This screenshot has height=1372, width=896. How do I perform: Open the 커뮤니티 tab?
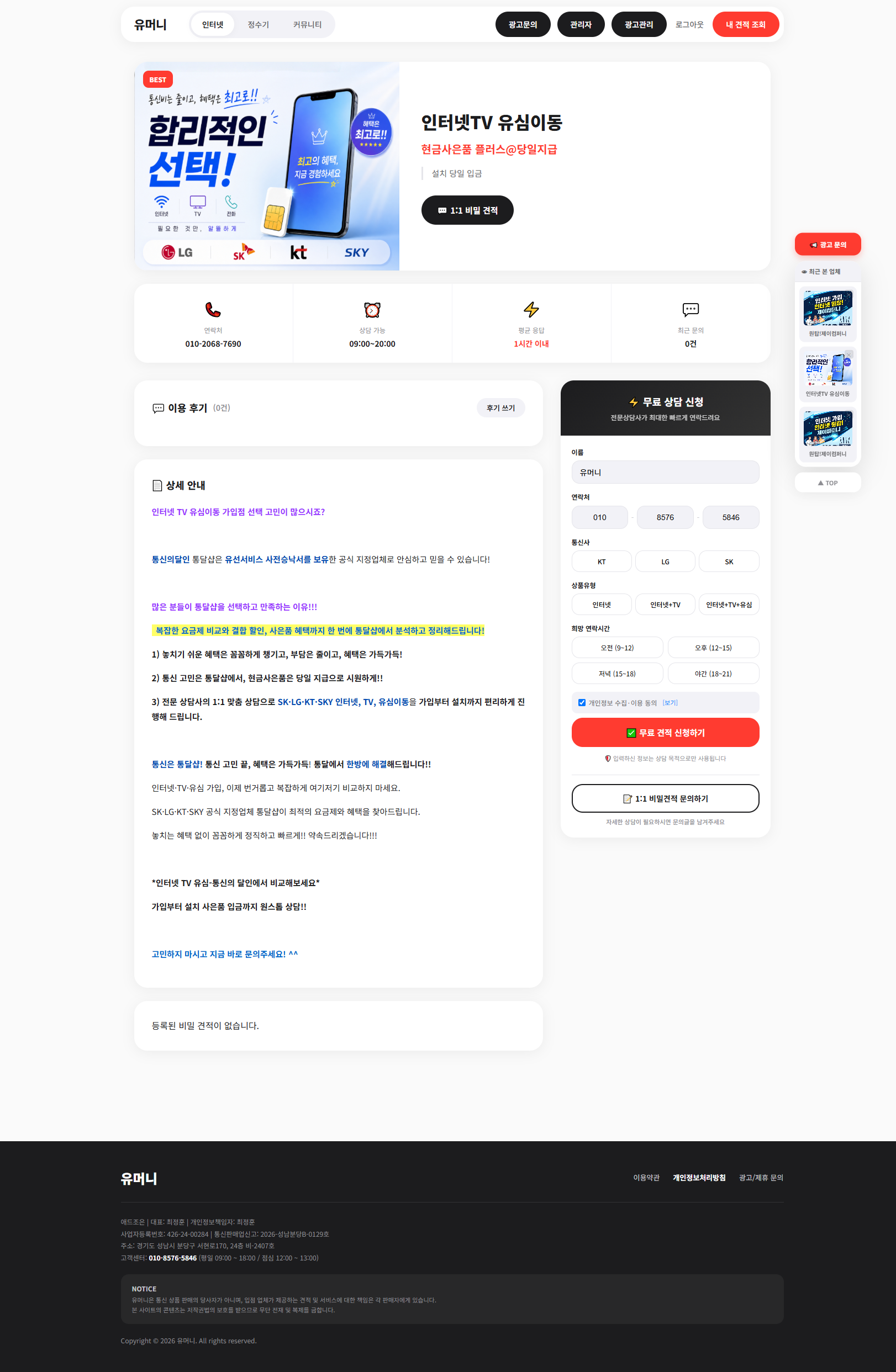click(x=307, y=25)
